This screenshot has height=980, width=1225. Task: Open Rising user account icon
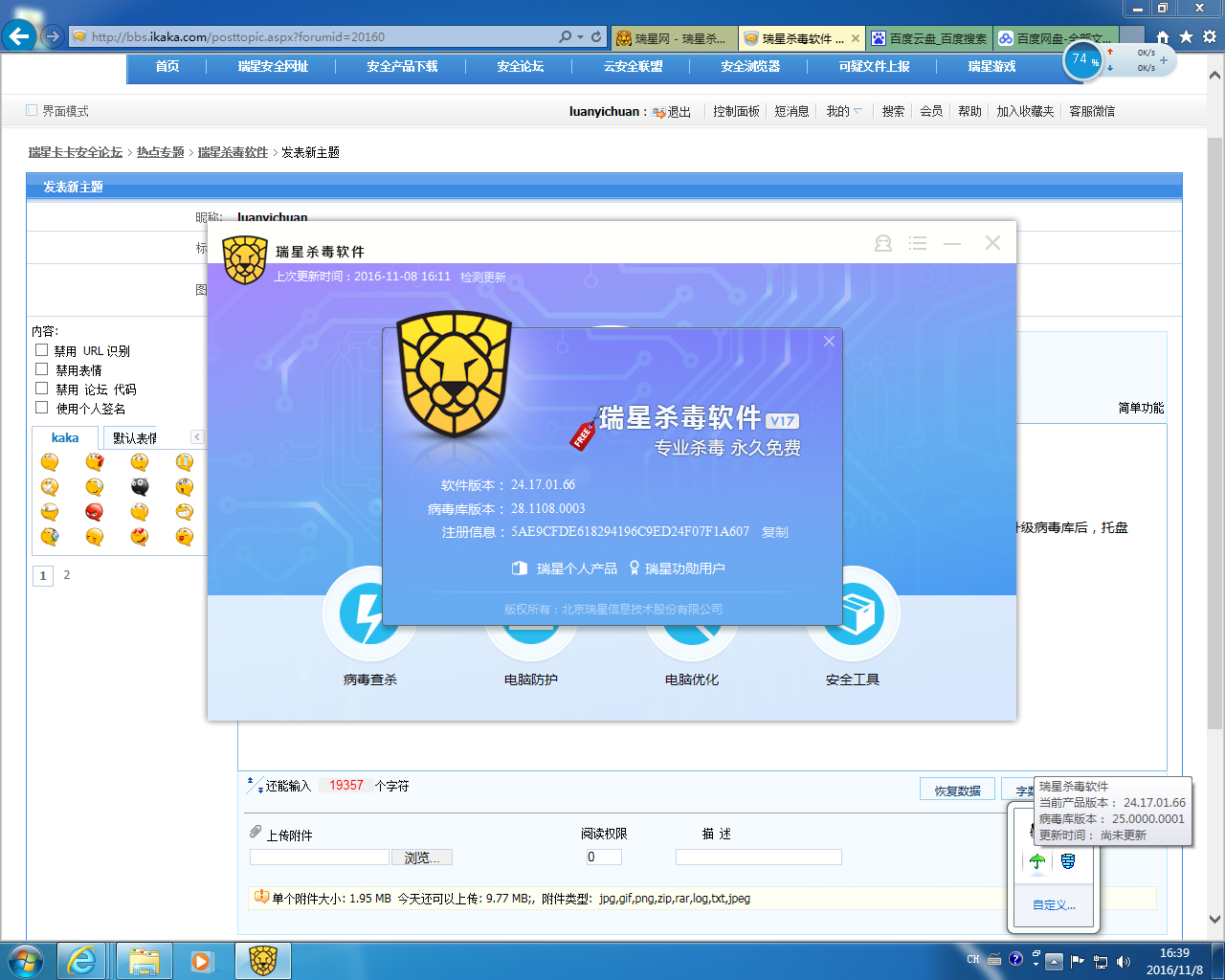pos(883,243)
